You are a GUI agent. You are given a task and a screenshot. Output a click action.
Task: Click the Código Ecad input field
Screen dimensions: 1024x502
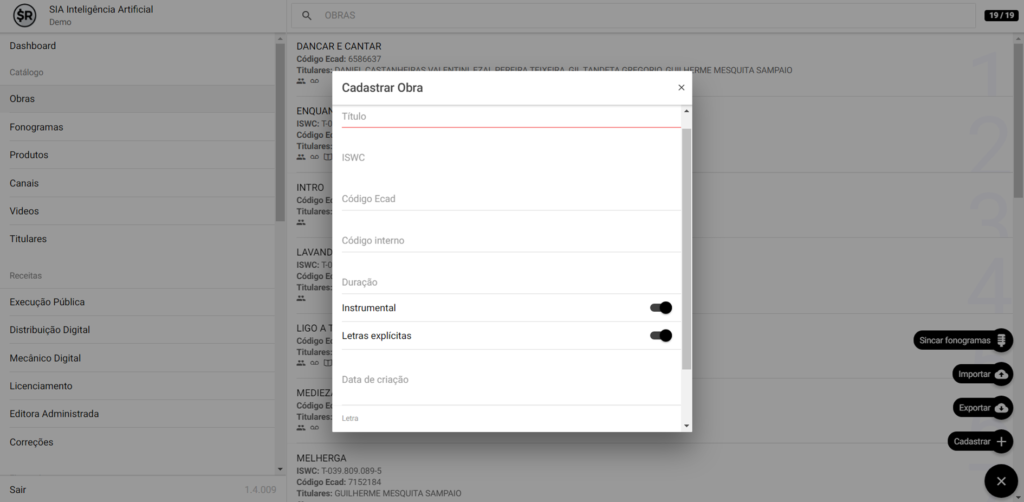(510, 199)
